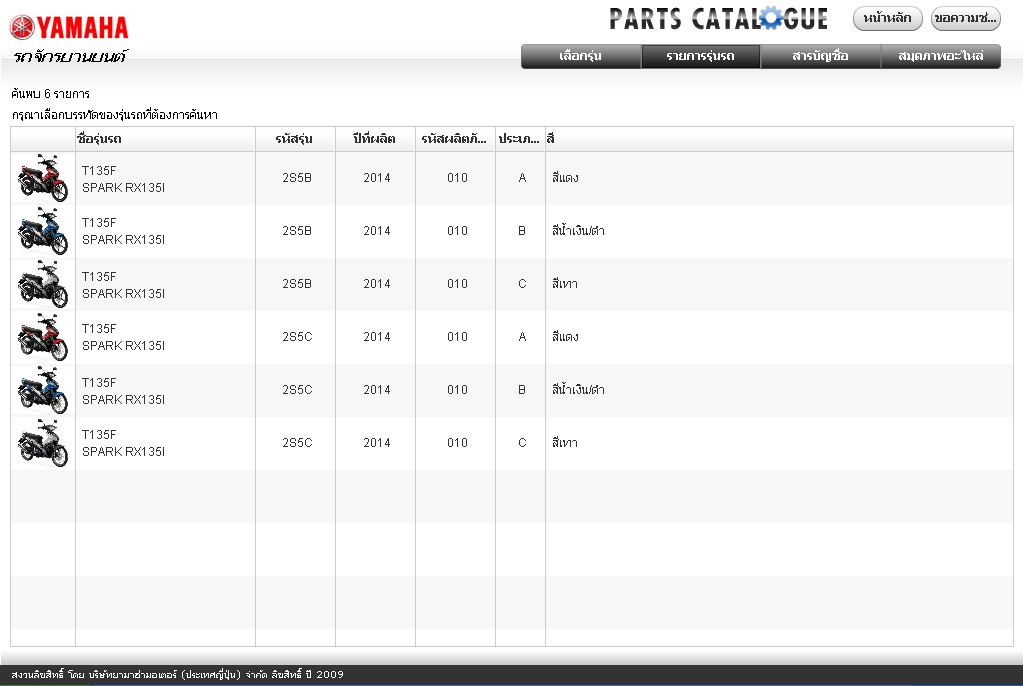Click type letter B in the 2S5C row

pos(522,389)
